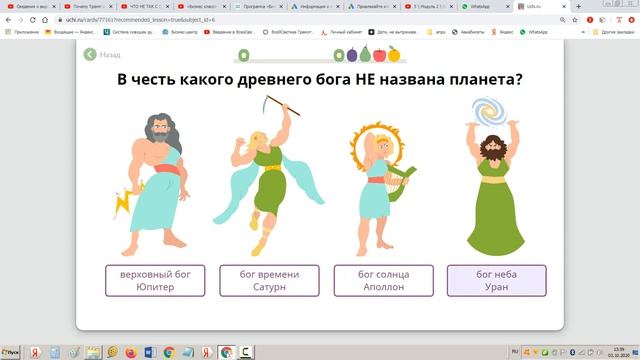The height and width of the screenshot is (360, 640).
Task: Click the kiwi slice beside the plum
Action: pos(339,55)
